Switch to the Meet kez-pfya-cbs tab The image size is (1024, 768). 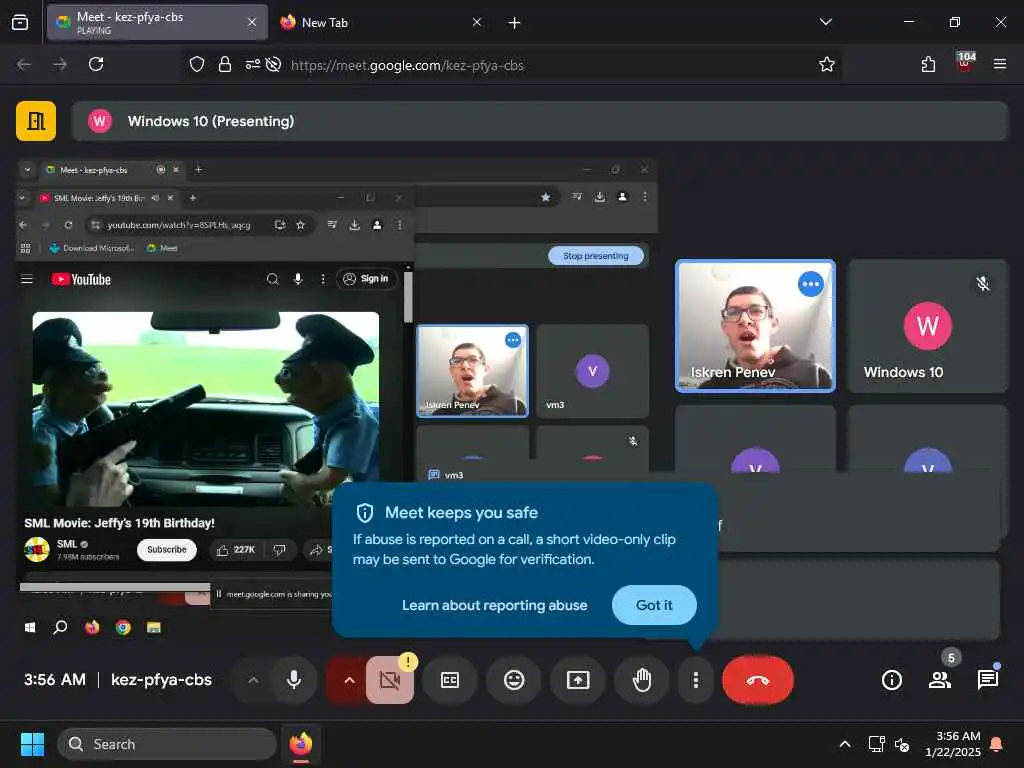(157, 22)
